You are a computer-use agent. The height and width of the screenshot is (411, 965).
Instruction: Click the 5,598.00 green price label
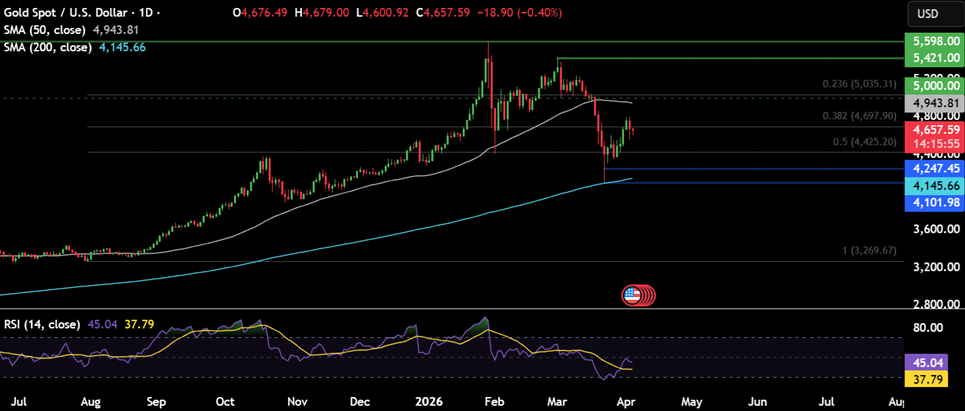(931, 41)
